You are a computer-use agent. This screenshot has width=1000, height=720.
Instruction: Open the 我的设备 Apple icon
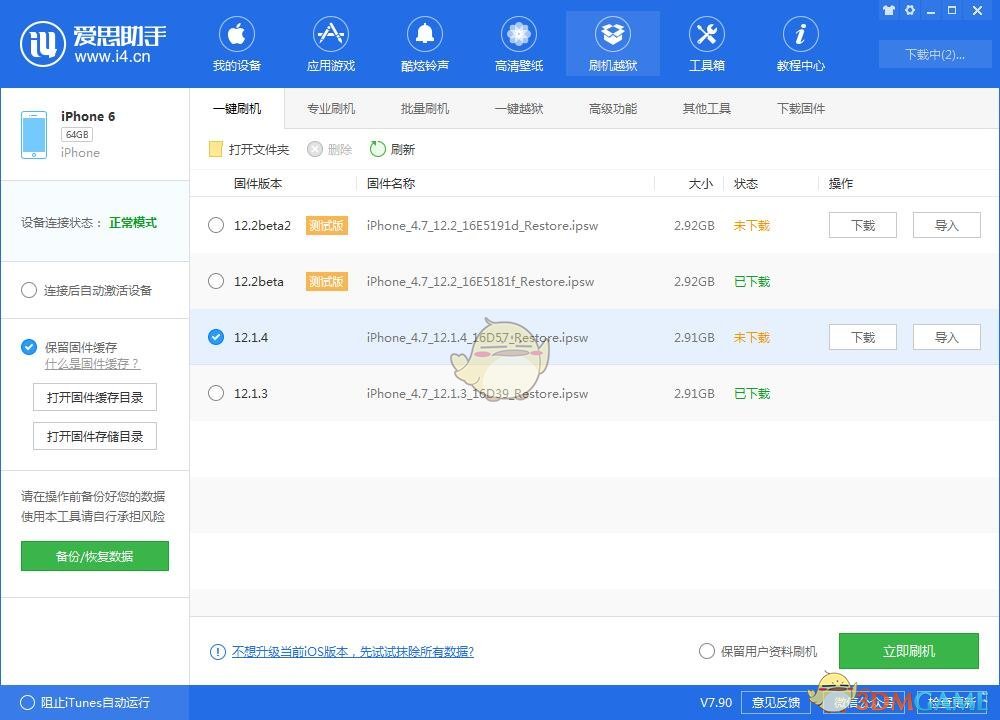236,36
